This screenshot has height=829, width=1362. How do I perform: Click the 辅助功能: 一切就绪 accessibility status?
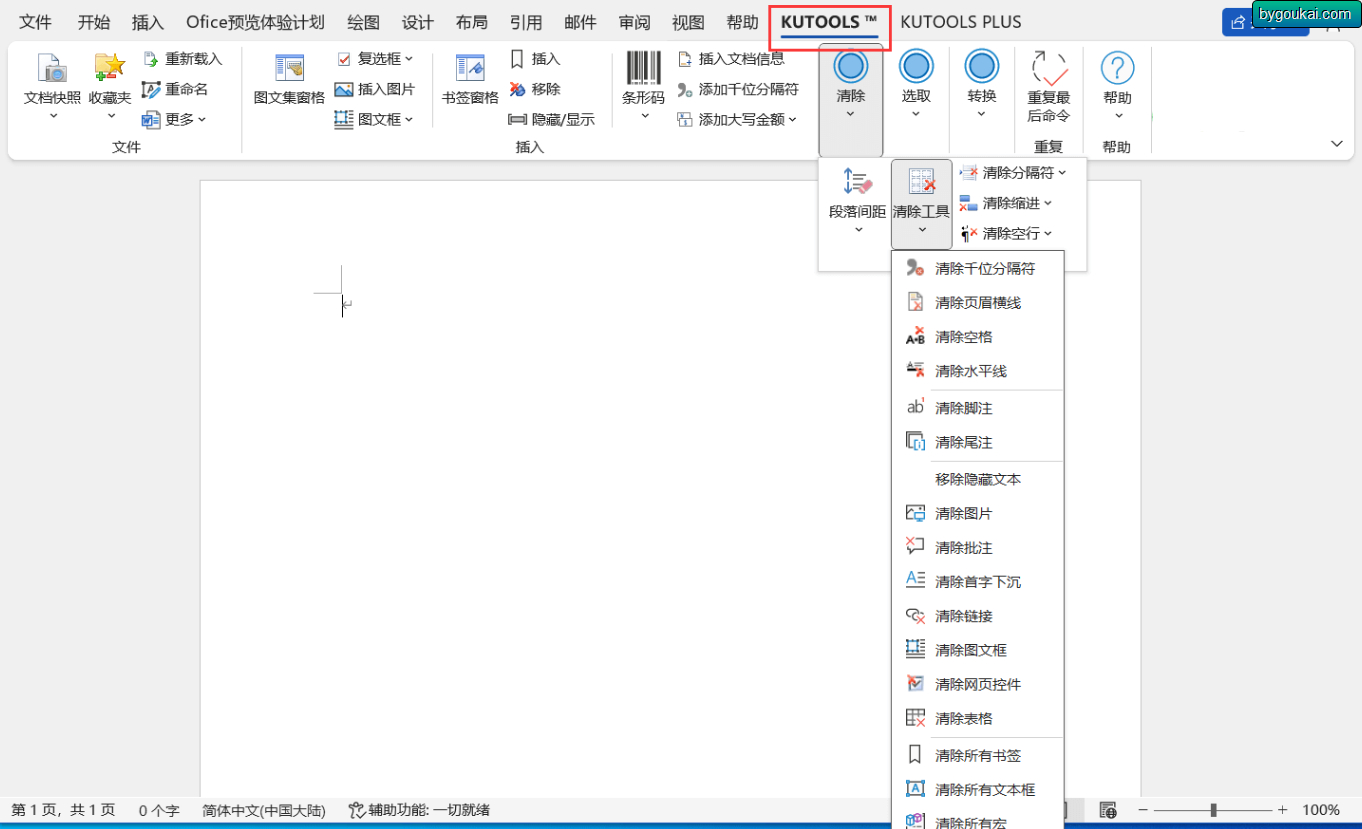[x=419, y=810]
